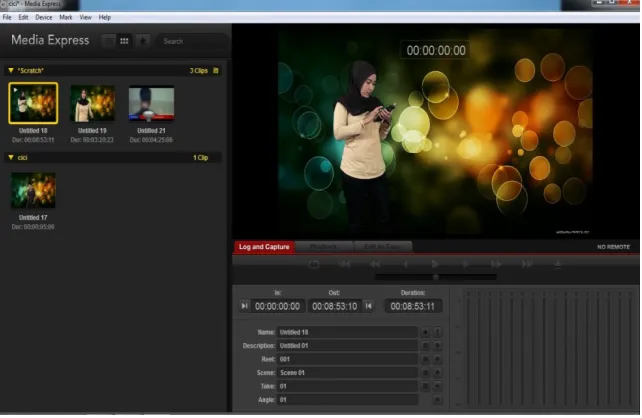Click the plus icon beside the Take field
Viewport: 642px width, 418px height.
pos(438,387)
